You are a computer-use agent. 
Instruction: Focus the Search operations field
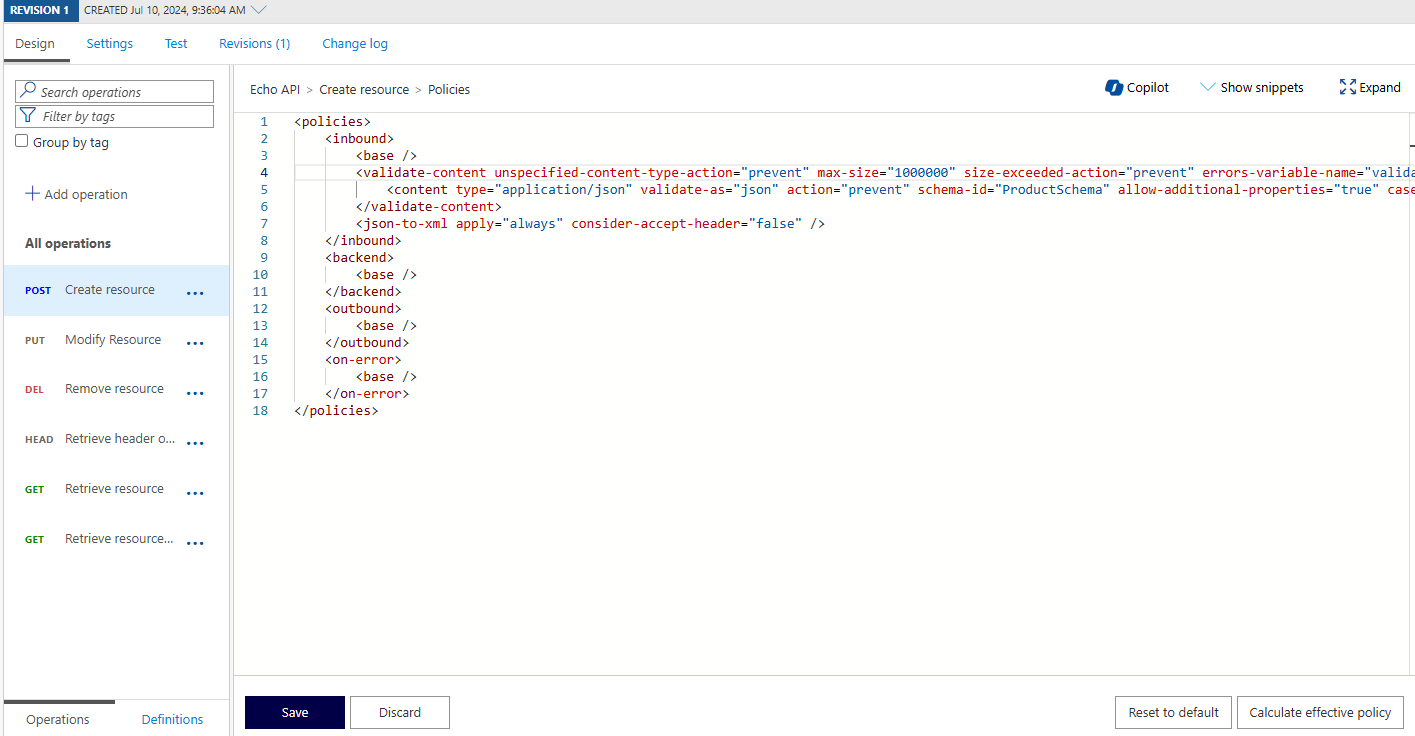pos(115,91)
